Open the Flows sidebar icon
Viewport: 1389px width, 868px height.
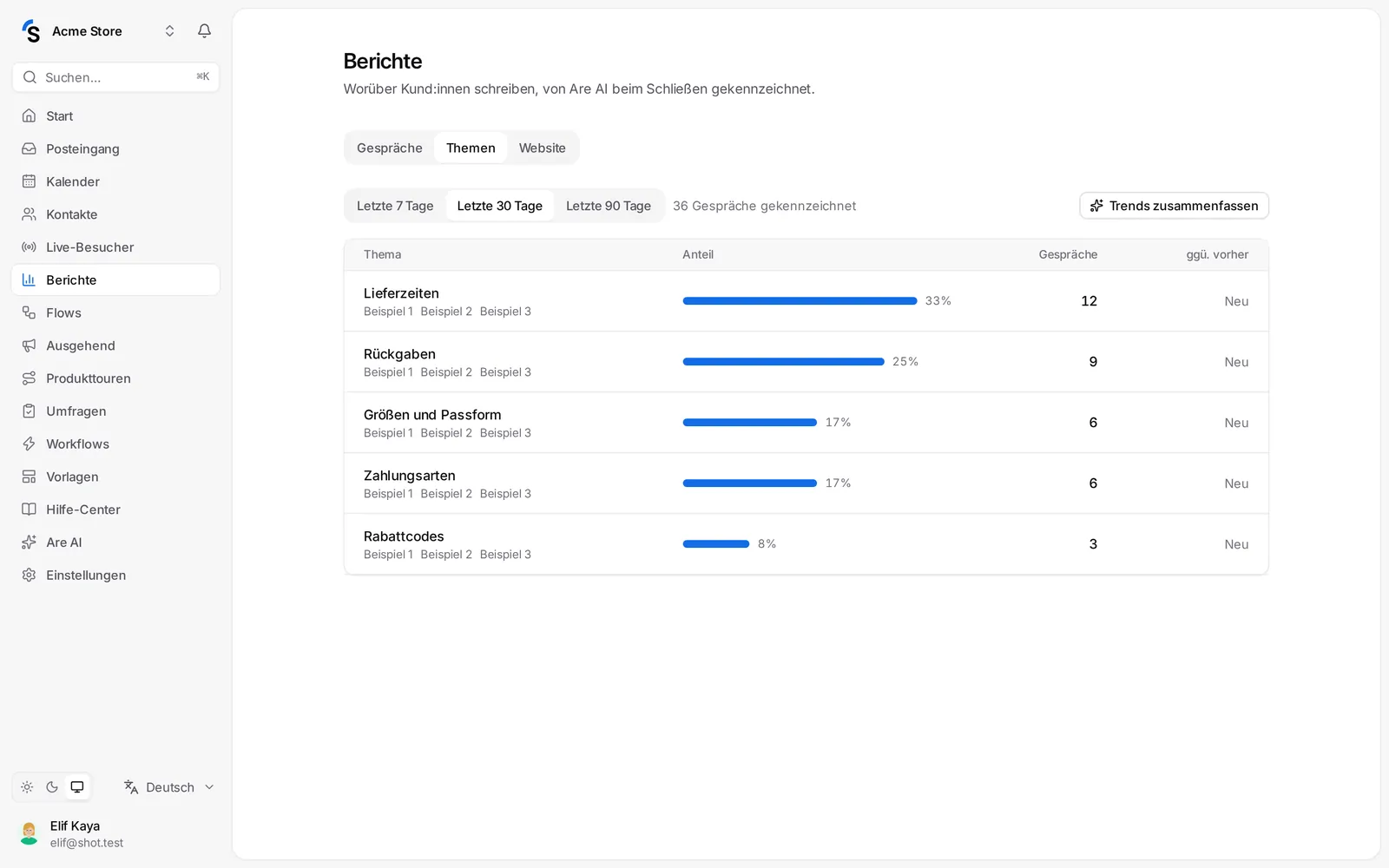[29, 312]
